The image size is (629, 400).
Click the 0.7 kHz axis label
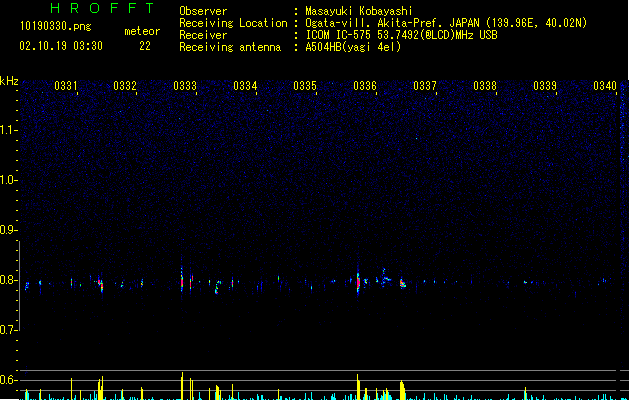pos(8,330)
